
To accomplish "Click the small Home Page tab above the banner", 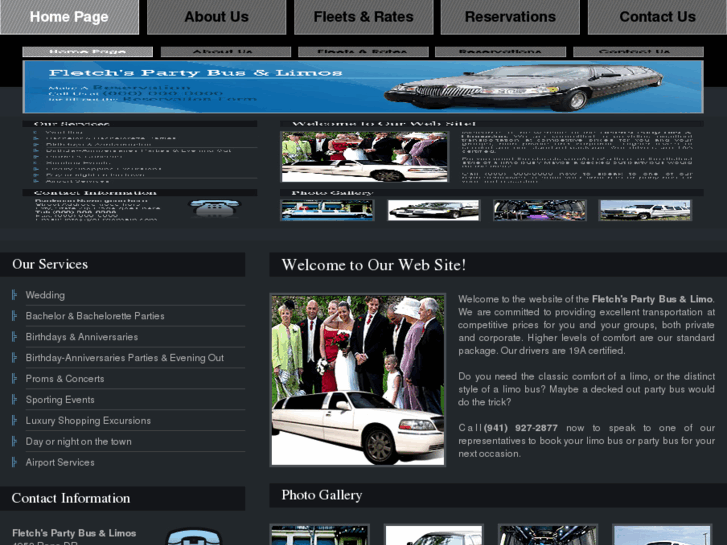I will [88, 51].
